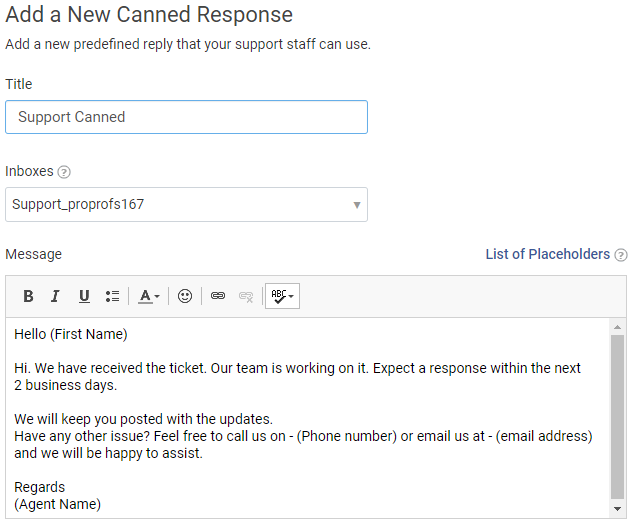Image resolution: width=634 pixels, height=523 pixels.
Task: Open the List of Placeholders link
Action: tap(547, 254)
